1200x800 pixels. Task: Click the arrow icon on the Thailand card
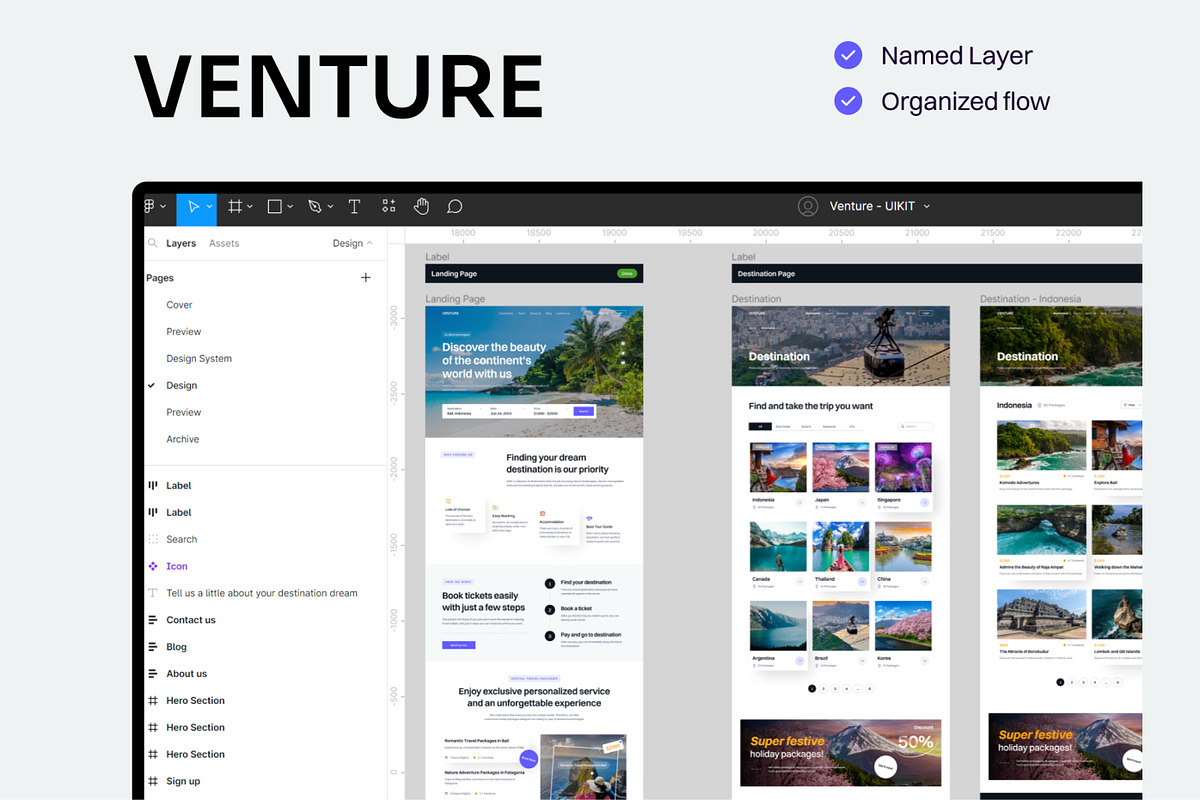[862, 581]
